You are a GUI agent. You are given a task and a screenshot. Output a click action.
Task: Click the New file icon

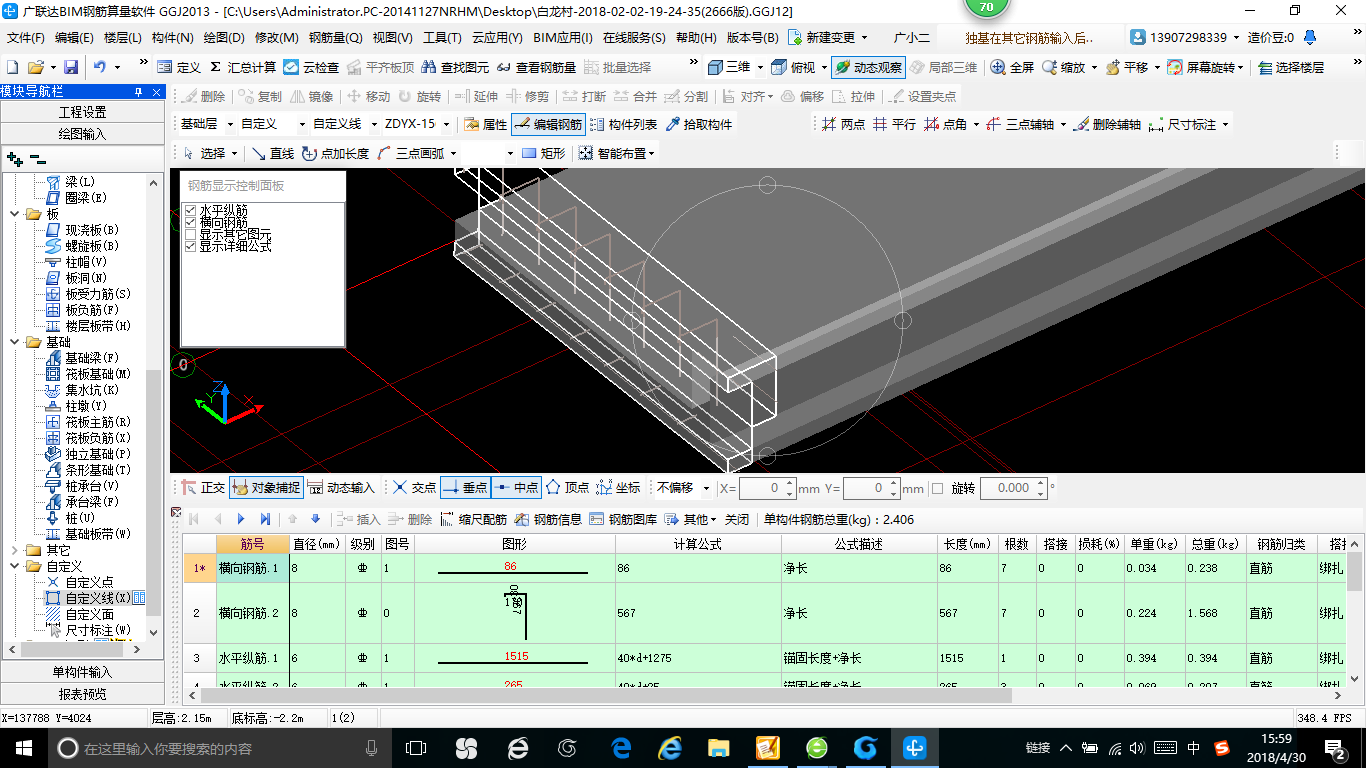(13, 67)
